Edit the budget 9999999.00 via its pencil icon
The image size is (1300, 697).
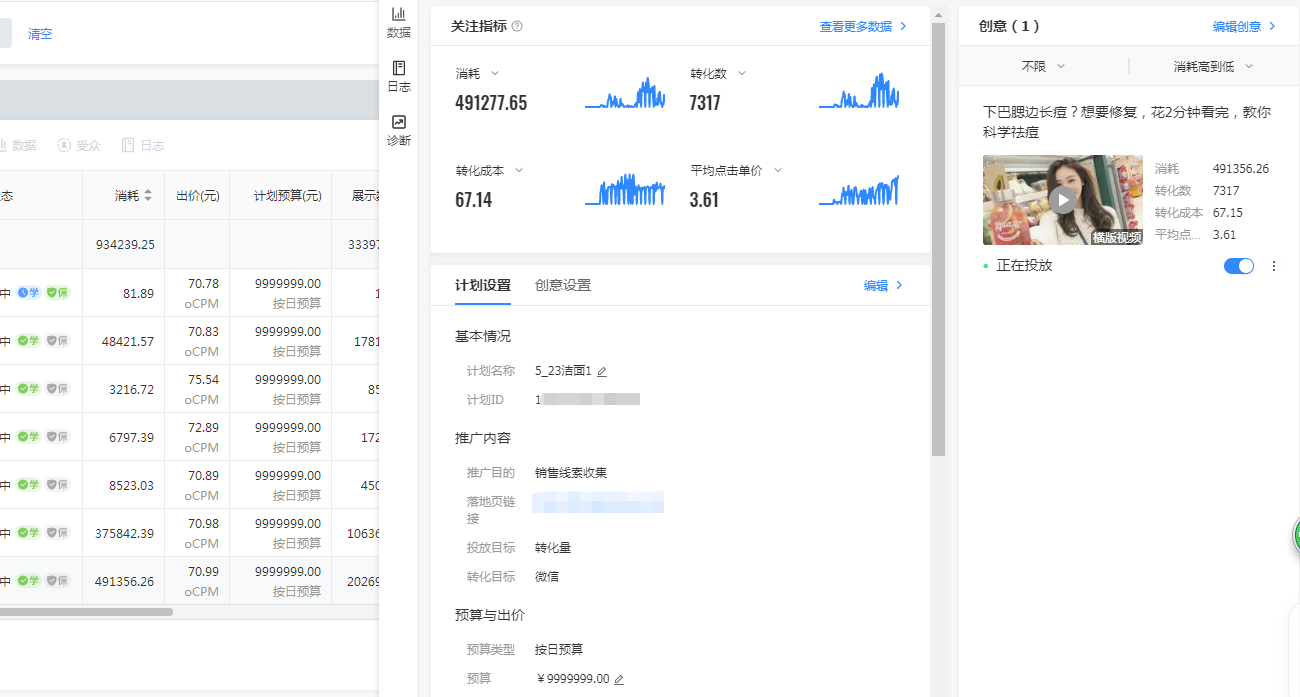pos(619,678)
